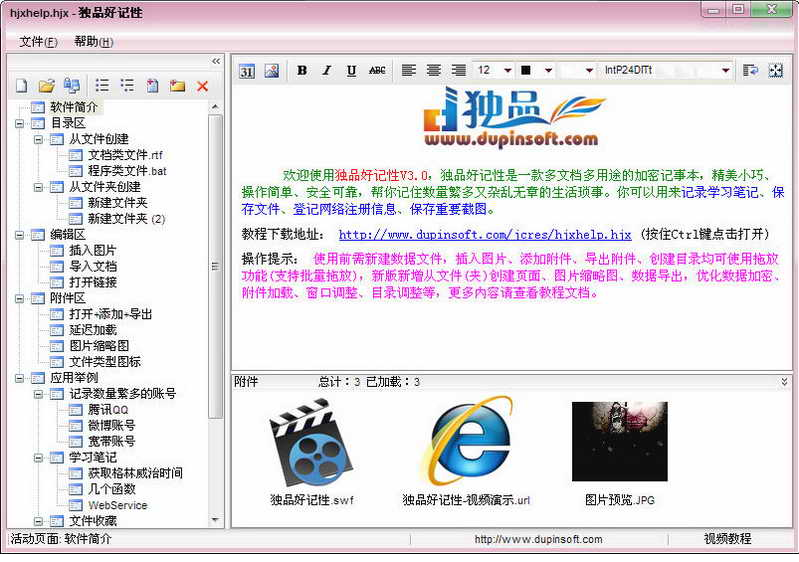Collapse the 编辑区 tree node
The height and width of the screenshot is (562, 799).
(19, 235)
